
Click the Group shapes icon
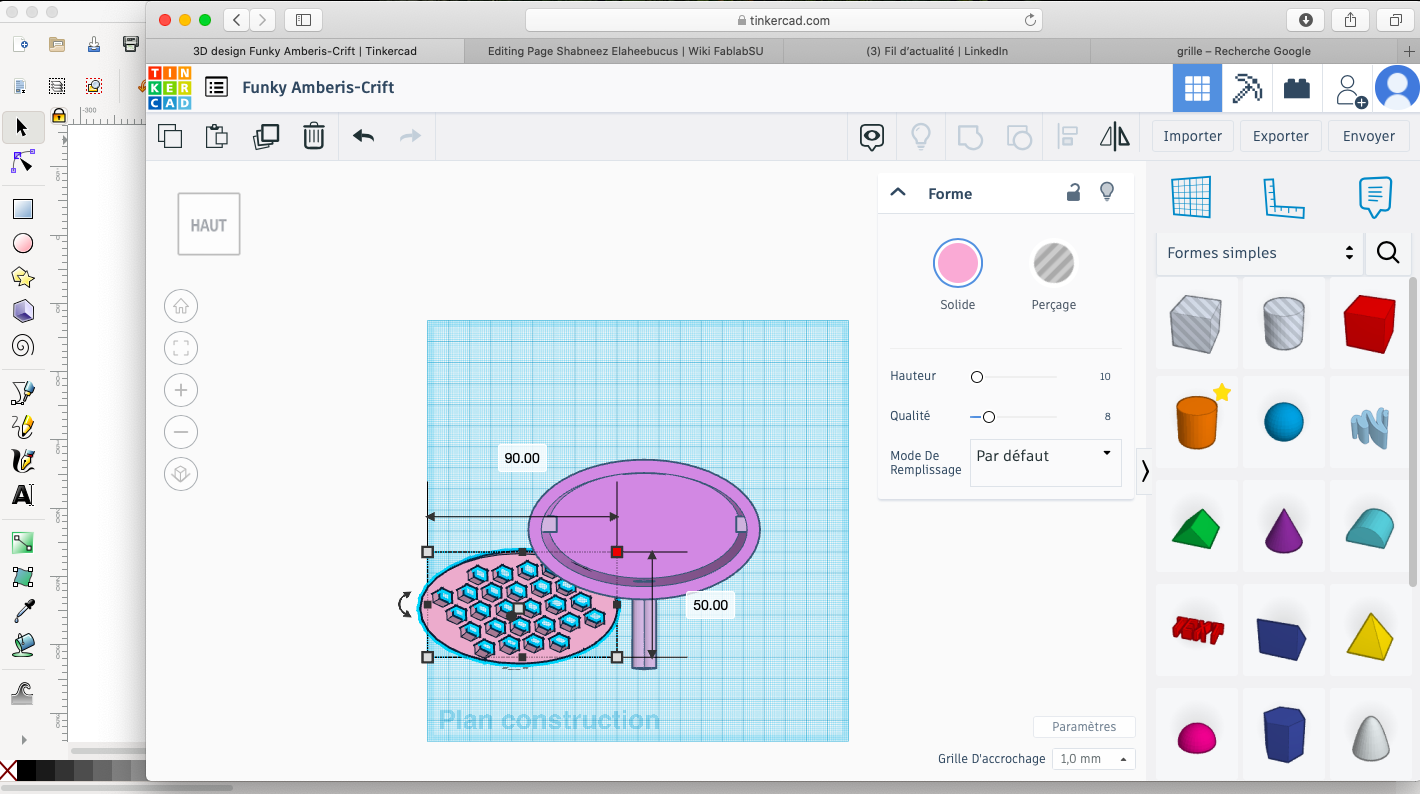[x=970, y=137]
